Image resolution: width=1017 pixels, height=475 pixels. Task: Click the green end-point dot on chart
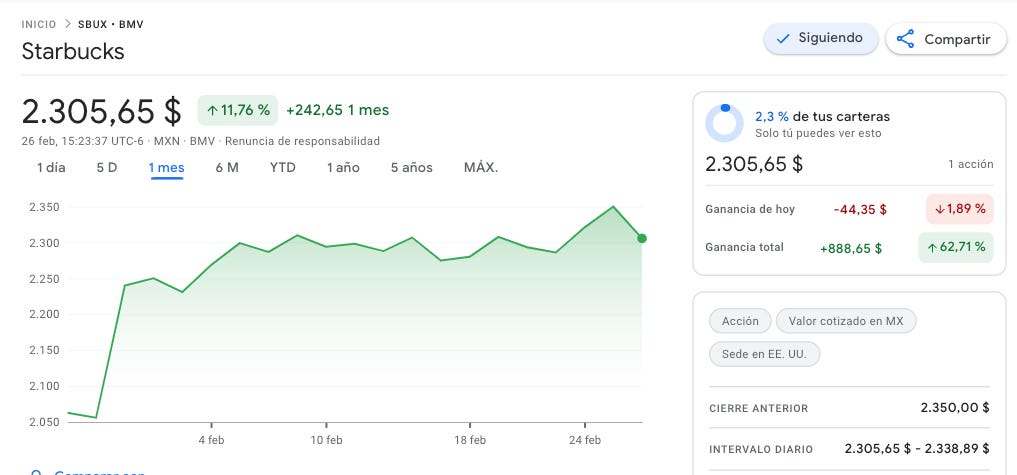pyautogui.click(x=641, y=239)
